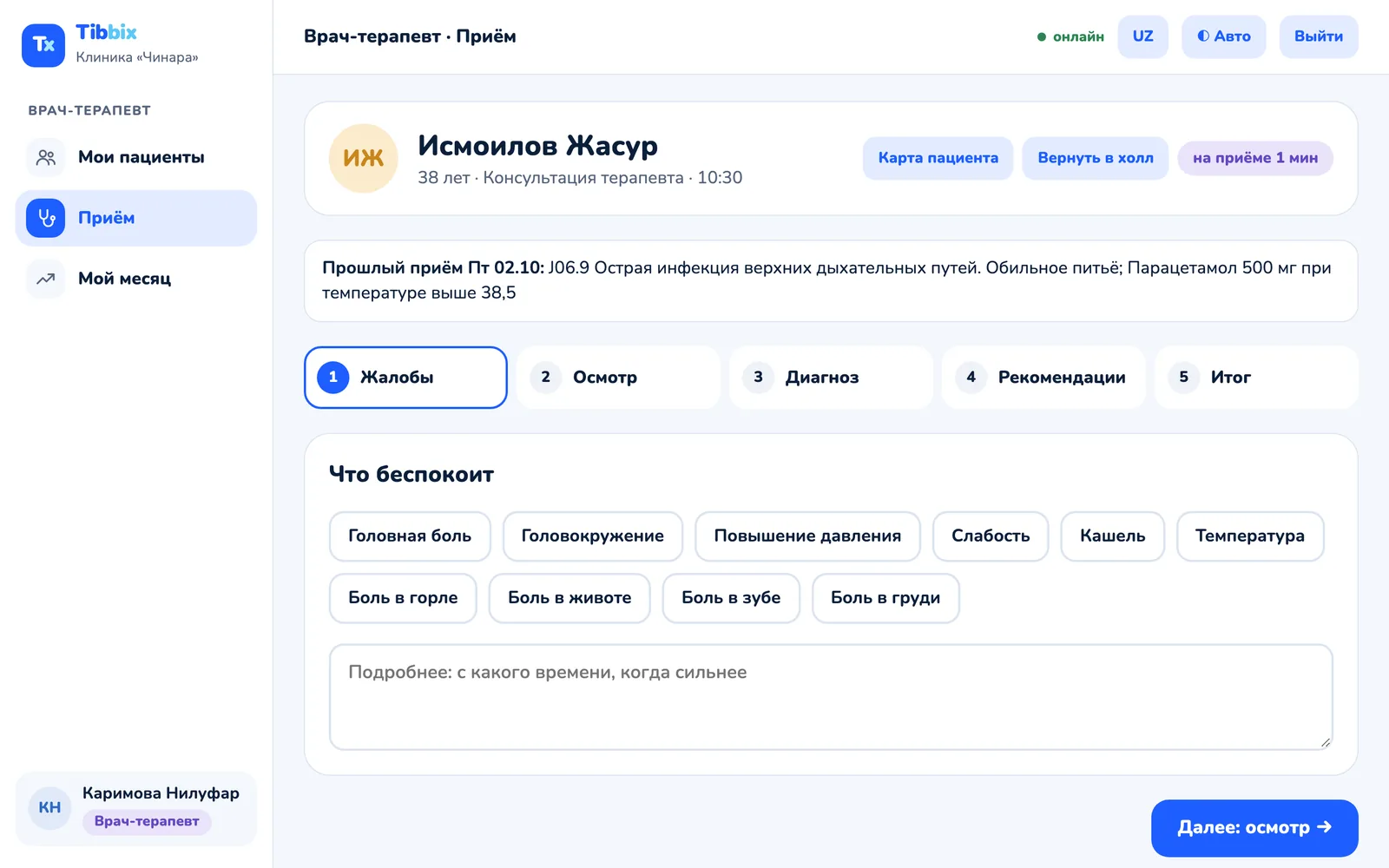
Task: Click the Что беспокоит heading
Action: click(411, 475)
